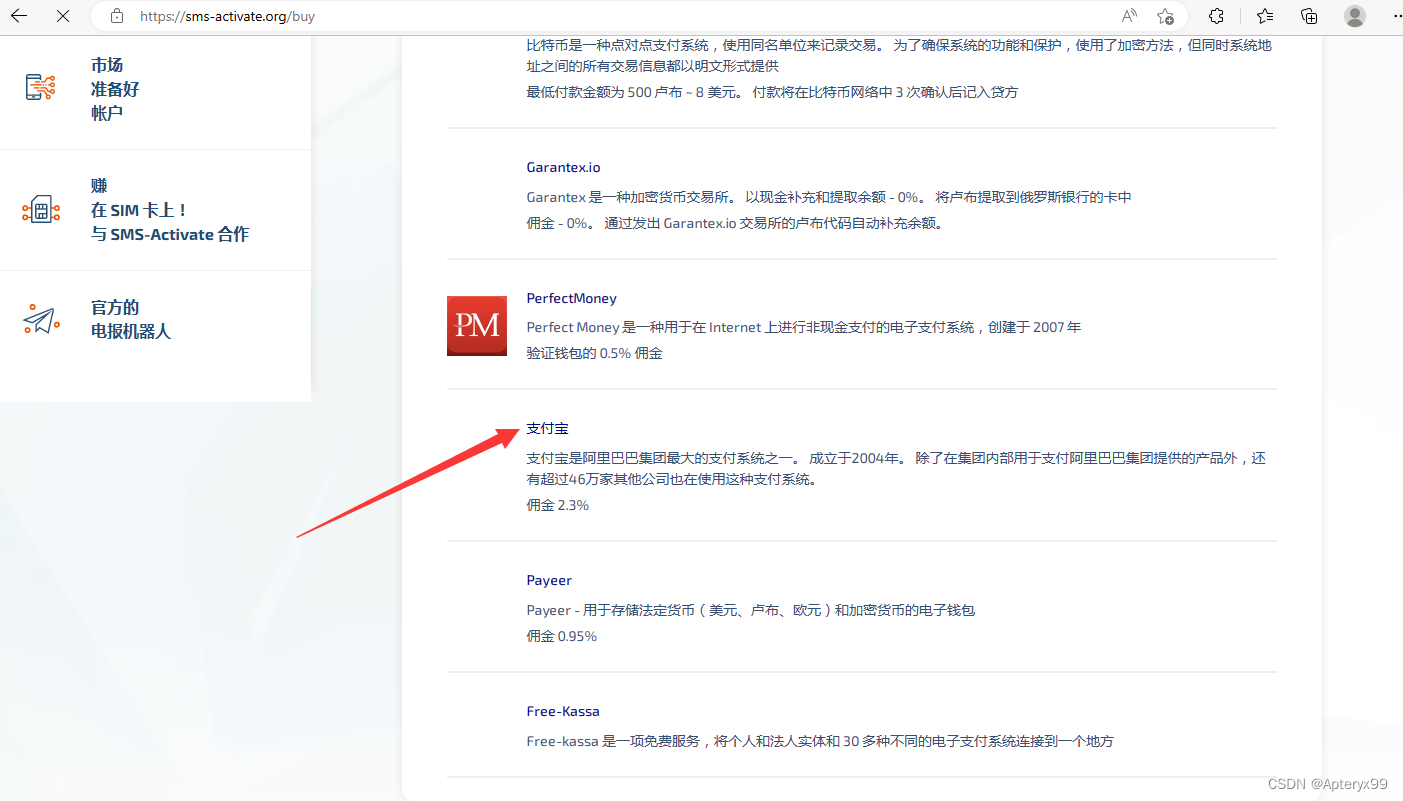This screenshot has width=1403, height=801.
Task: Add page to favorites with star-plus icon
Action: (x=1165, y=16)
